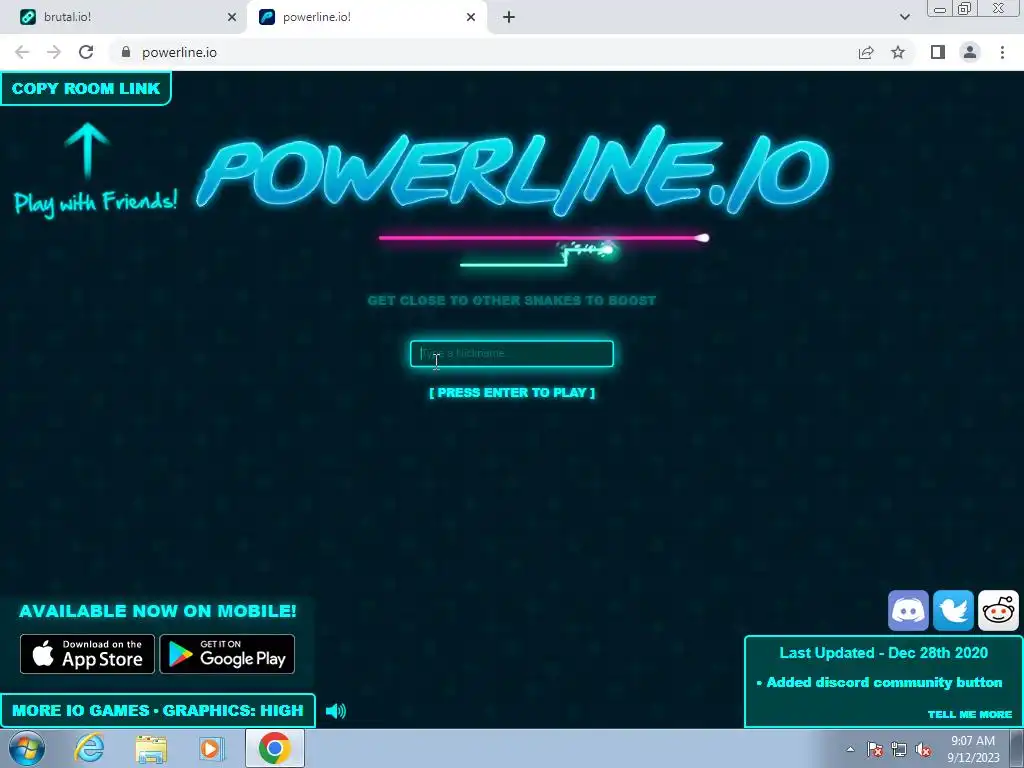Click Press Enter to Play text
1024x768 pixels.
pos(511,392)
